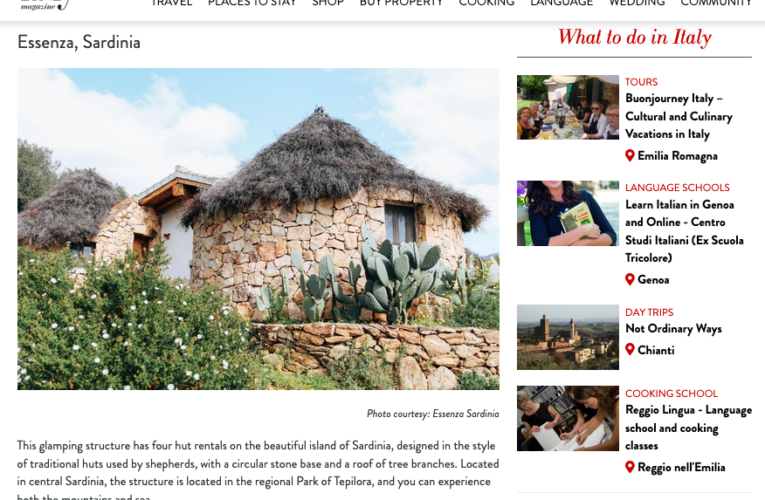Click the Genoa location pin icon
Image resolution: width=765 pixels, height=500 pixels.
pos(629,280)
